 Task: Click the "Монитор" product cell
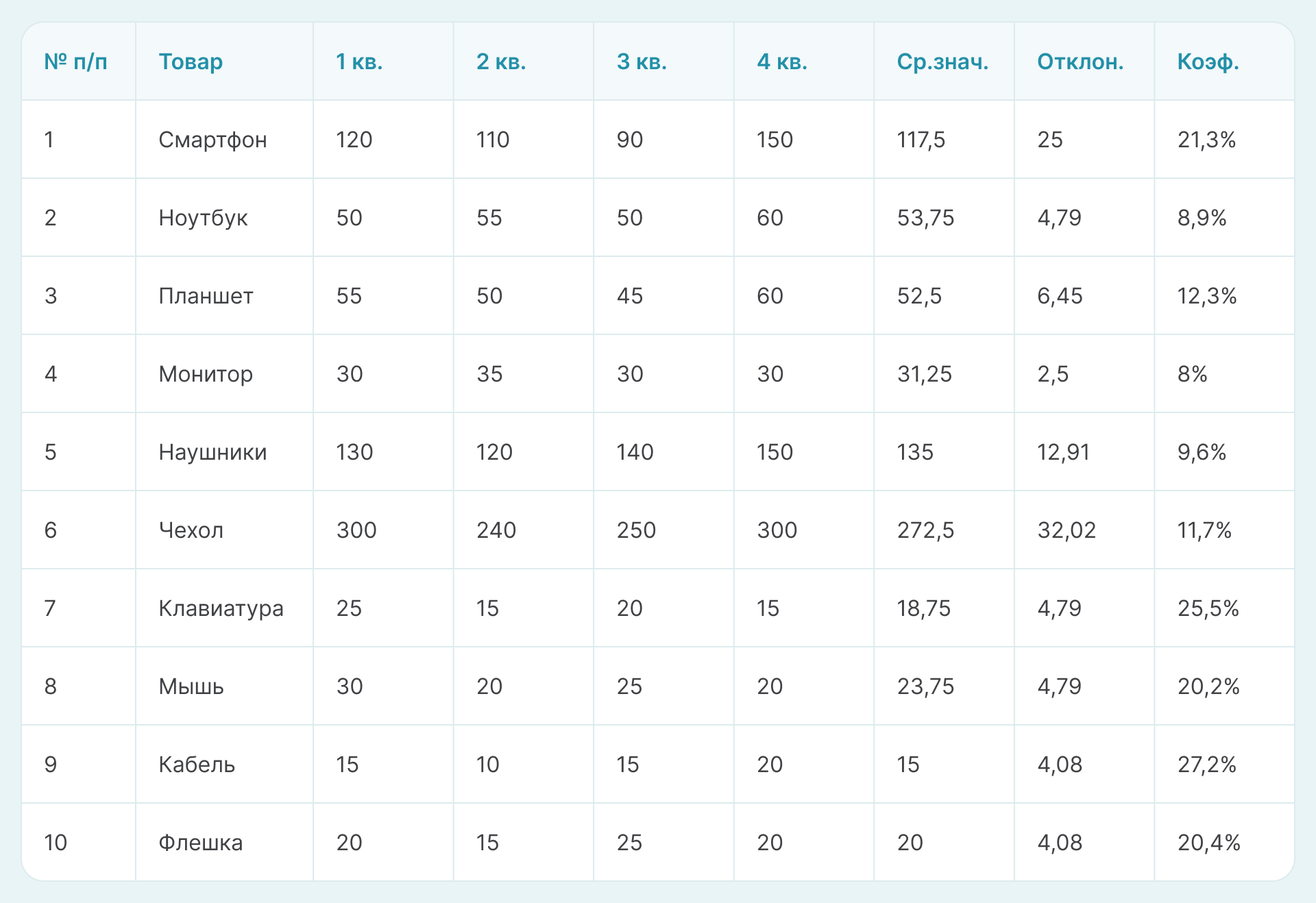click(206, 374)
